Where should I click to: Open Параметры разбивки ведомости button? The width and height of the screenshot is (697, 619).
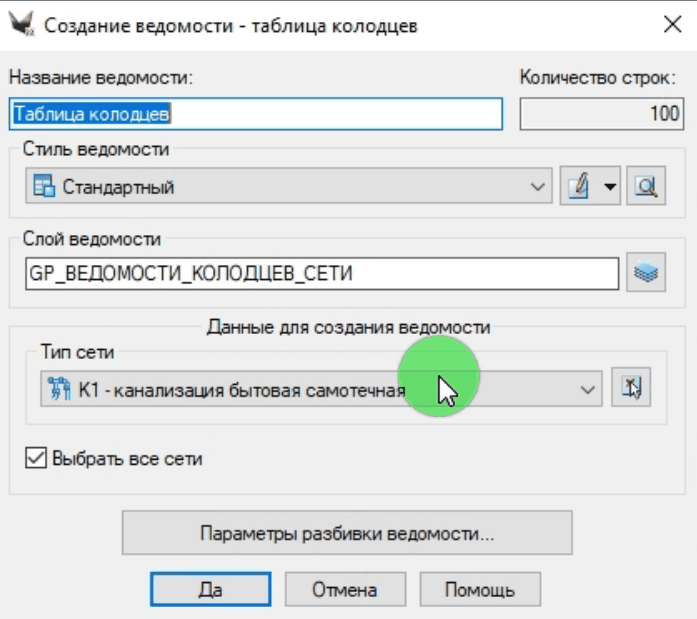pos(347,533)
